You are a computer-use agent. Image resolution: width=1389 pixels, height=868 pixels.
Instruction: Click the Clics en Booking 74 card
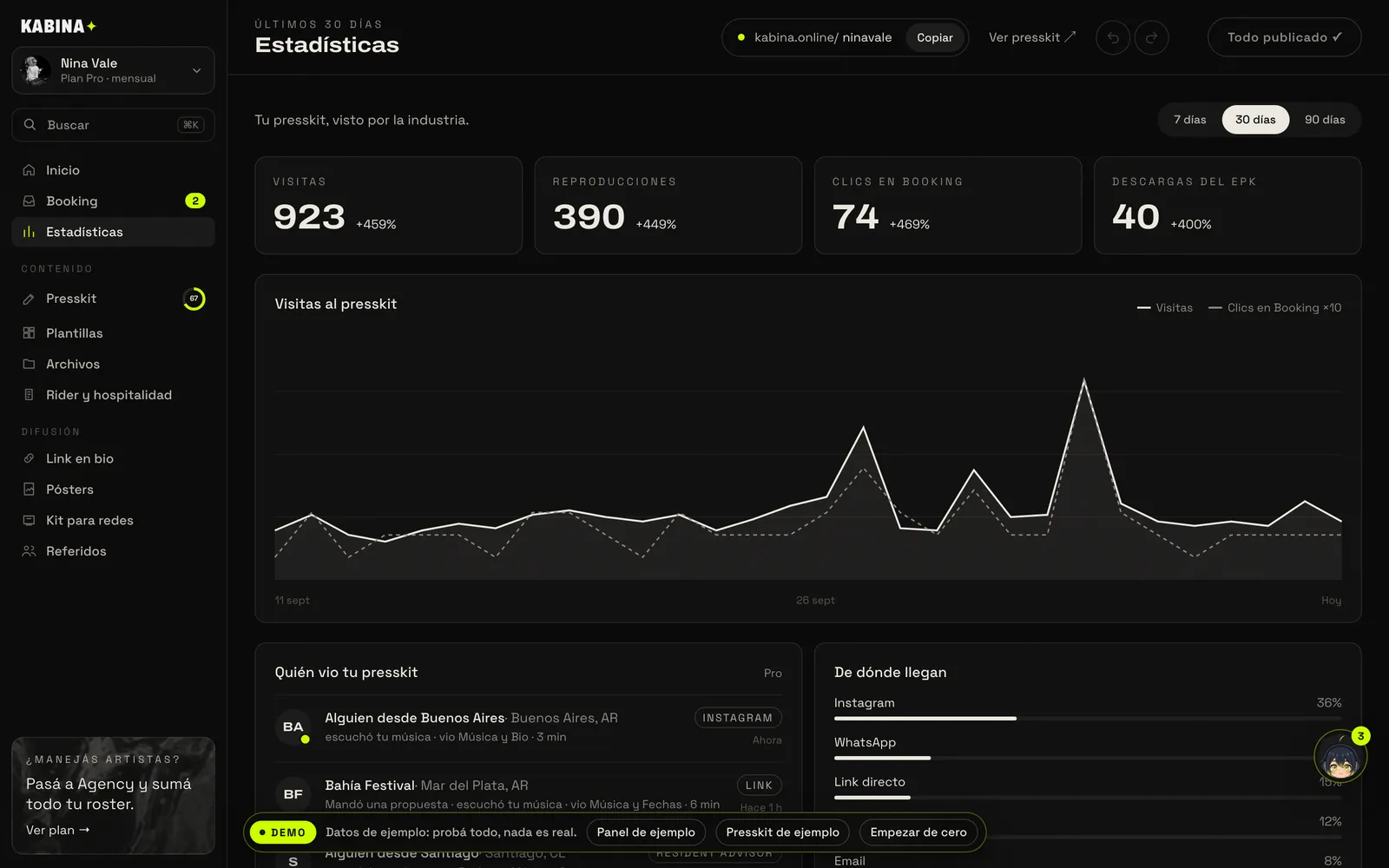[947, 206]
